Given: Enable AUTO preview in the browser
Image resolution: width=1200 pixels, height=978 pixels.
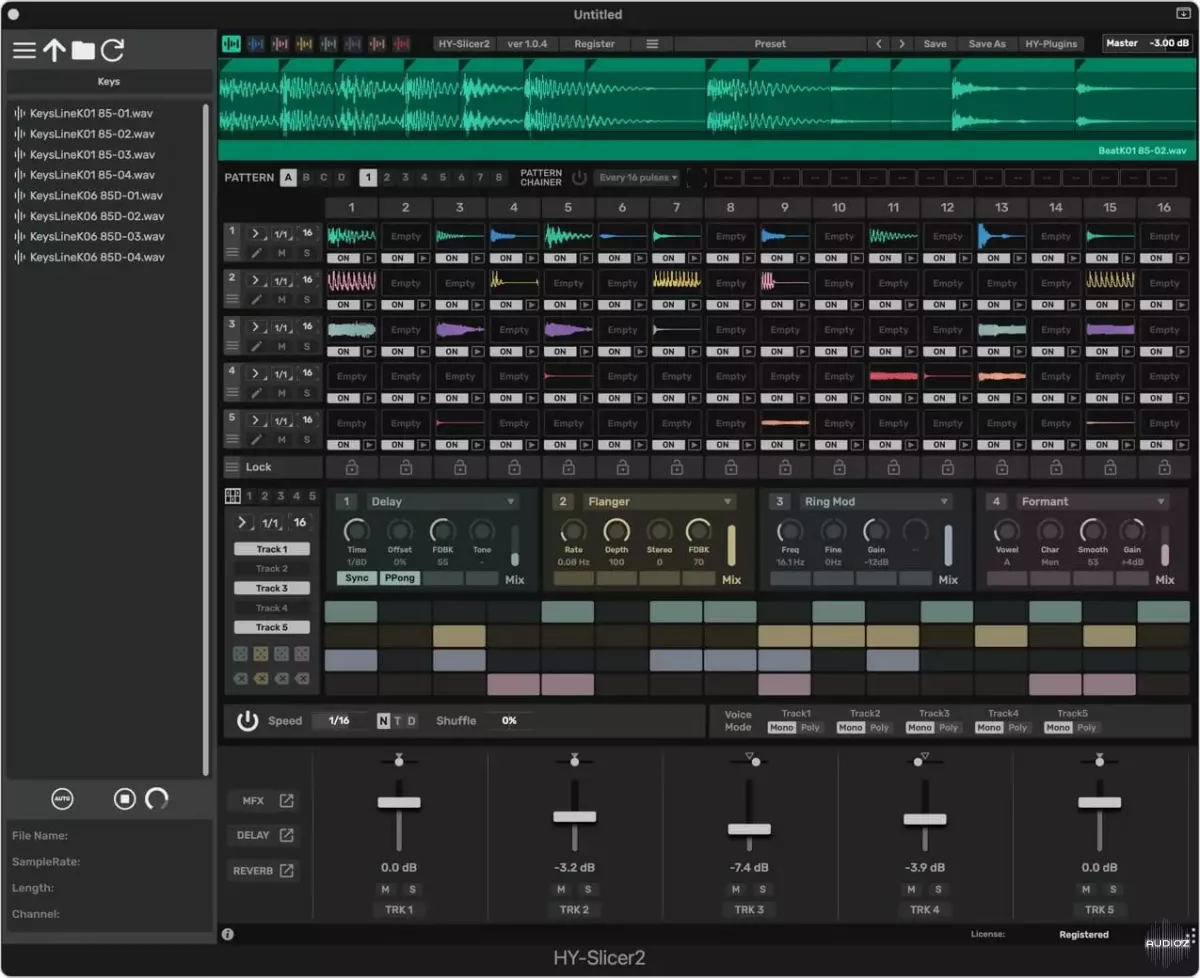Looking at the screenshot, I should 62,799.
